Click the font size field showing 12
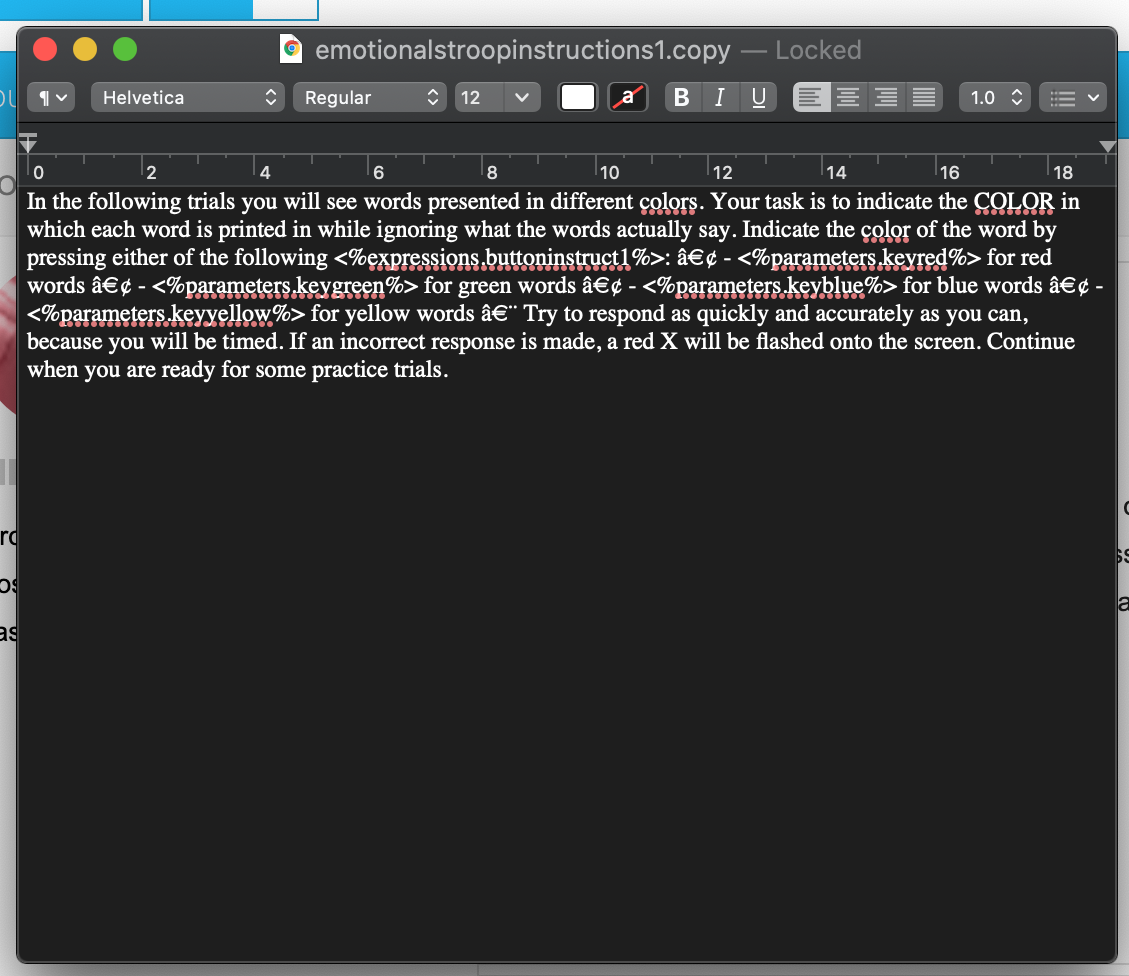The width and height of the screenshot is (1129, 976). click(478, 97)
